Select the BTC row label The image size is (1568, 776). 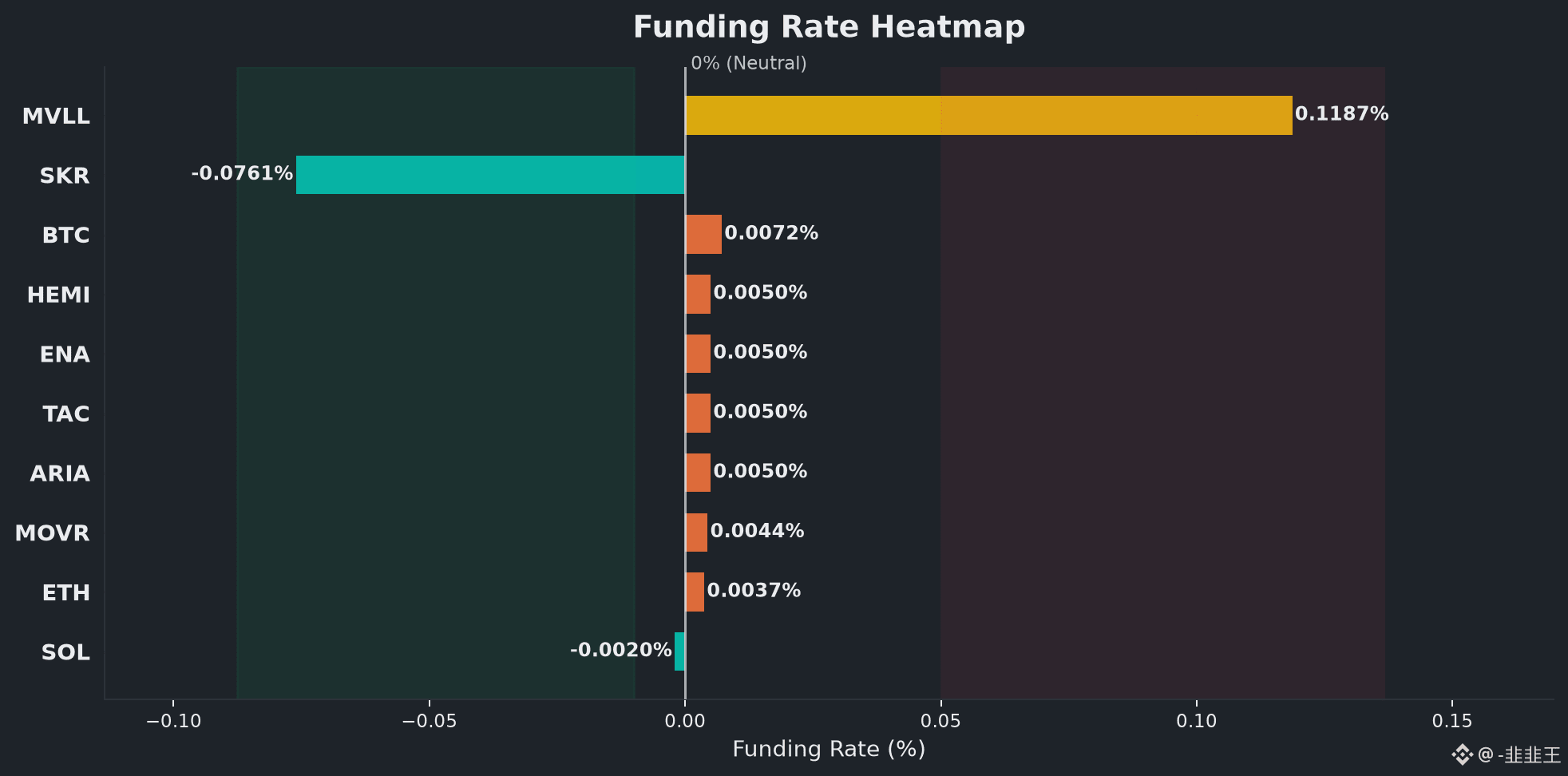tap(65, 236)
